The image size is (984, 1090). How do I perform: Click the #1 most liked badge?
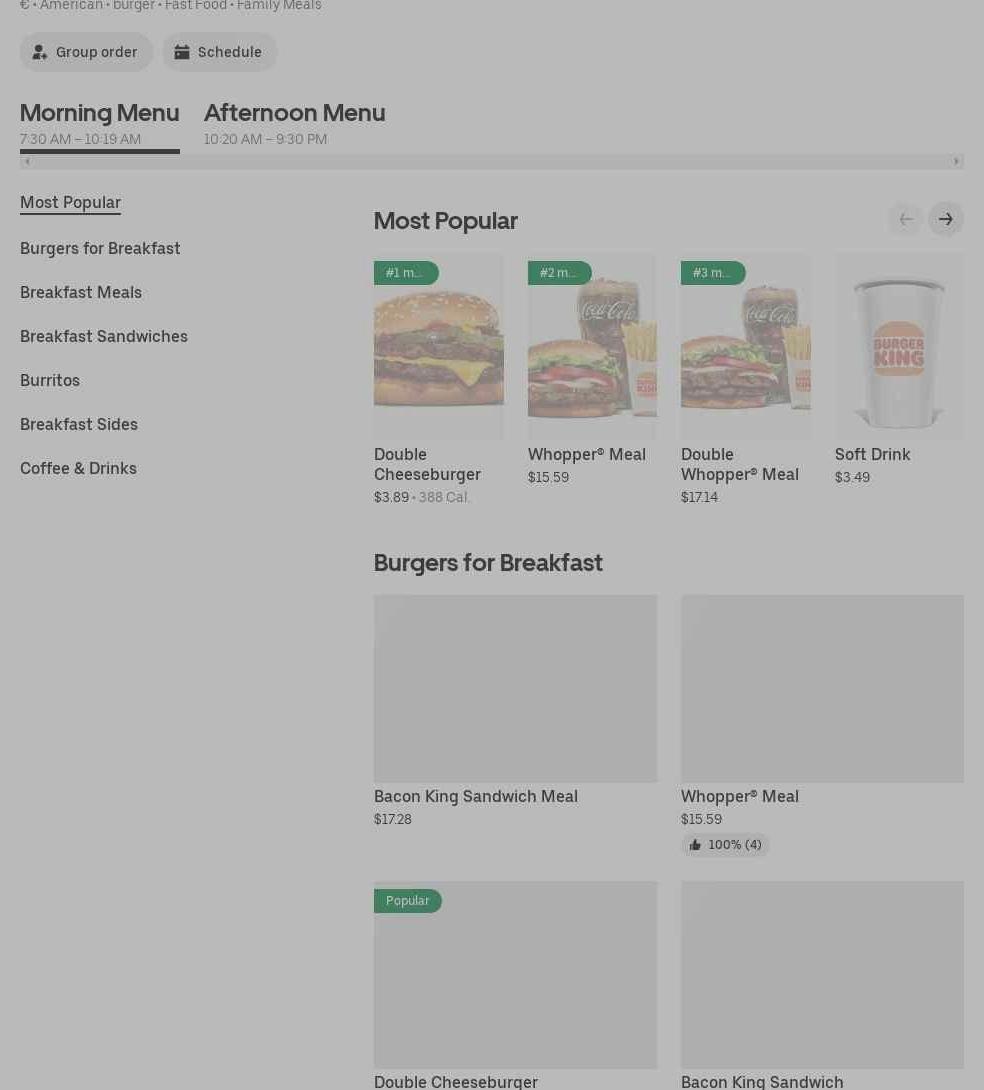[x=405, y=273]
